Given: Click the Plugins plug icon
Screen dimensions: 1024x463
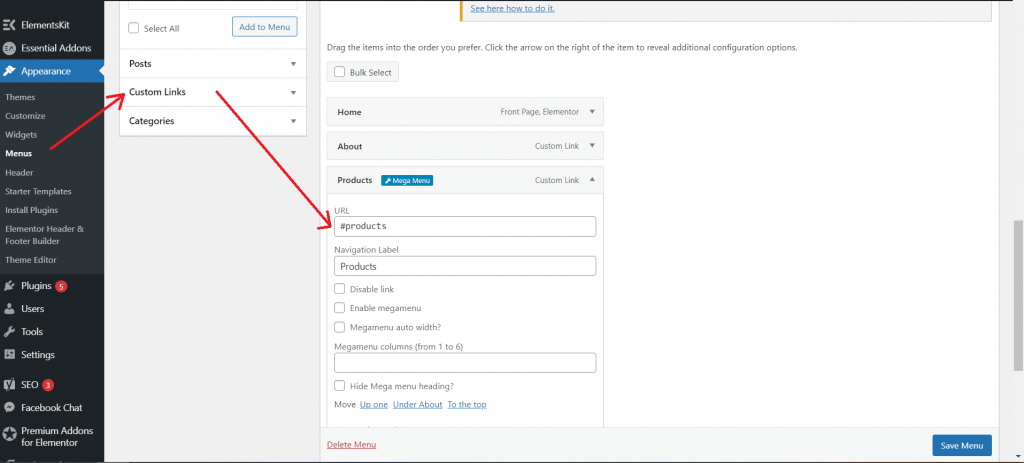Looking at the screenshot, I should tap(9, 285).
